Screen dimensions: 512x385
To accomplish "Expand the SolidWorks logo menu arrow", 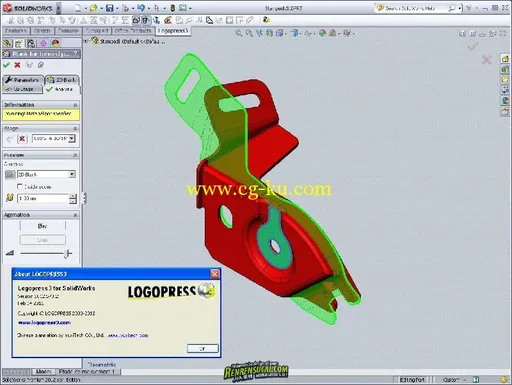I will click(59, 8).
